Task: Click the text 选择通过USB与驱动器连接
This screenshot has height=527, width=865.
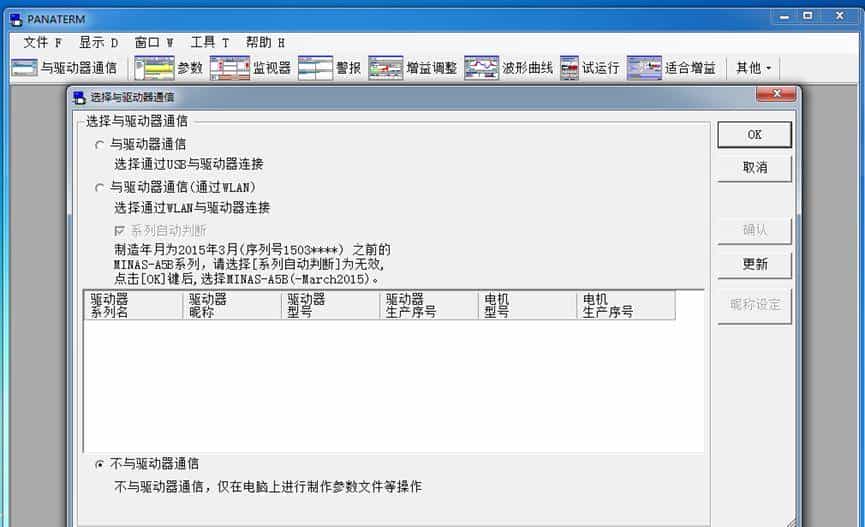Action: coord(189,164)
